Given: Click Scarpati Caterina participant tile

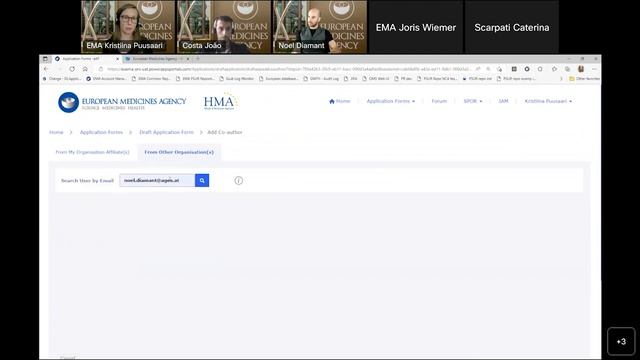Looking at the screenshot, I should 512,27.
